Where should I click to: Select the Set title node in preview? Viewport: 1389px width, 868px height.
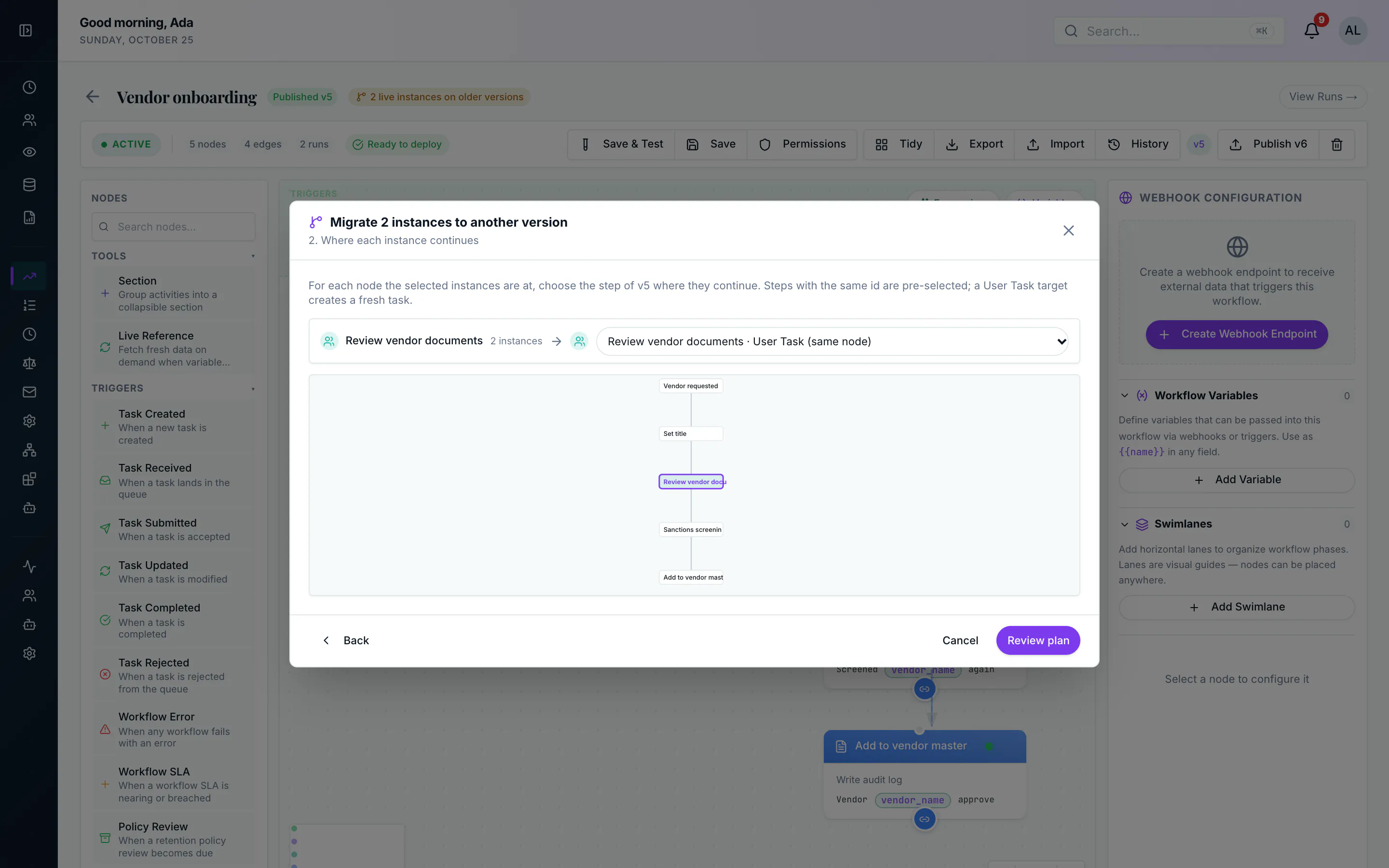tap(691, 434)
